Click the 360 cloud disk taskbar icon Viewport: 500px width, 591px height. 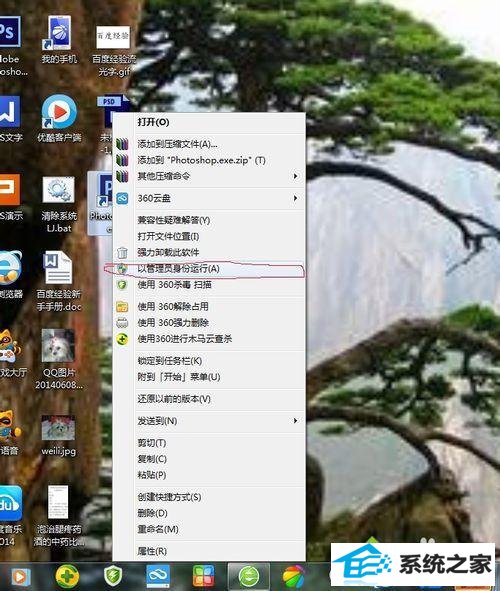(157, 576)
